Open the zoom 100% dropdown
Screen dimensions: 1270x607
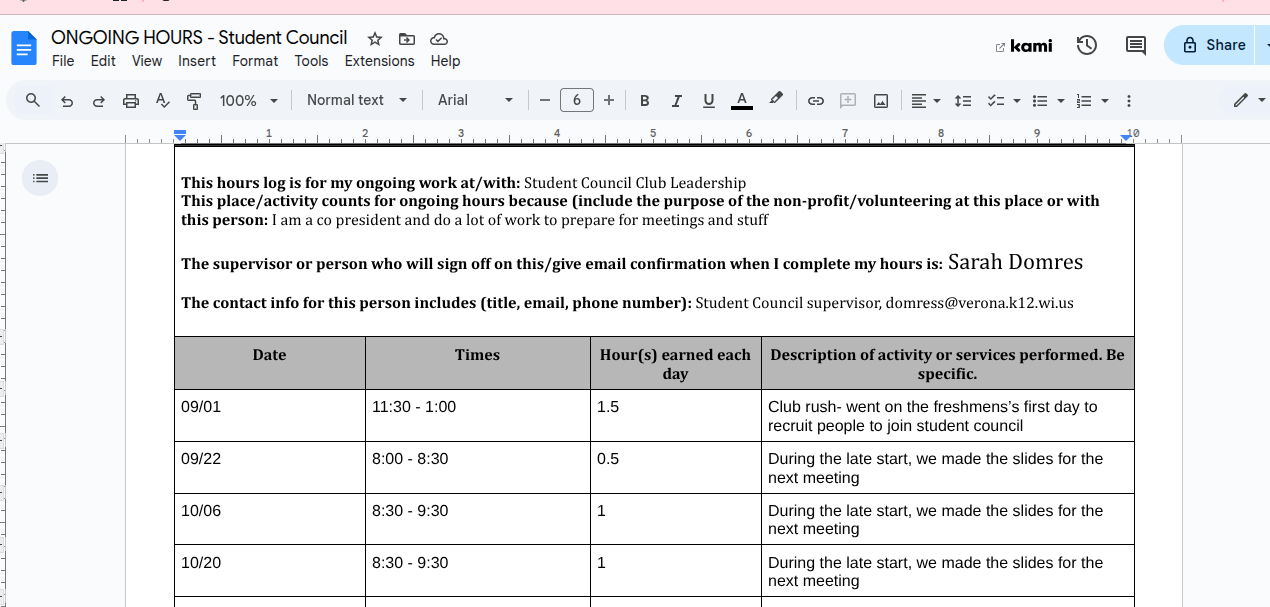[249, 101]
